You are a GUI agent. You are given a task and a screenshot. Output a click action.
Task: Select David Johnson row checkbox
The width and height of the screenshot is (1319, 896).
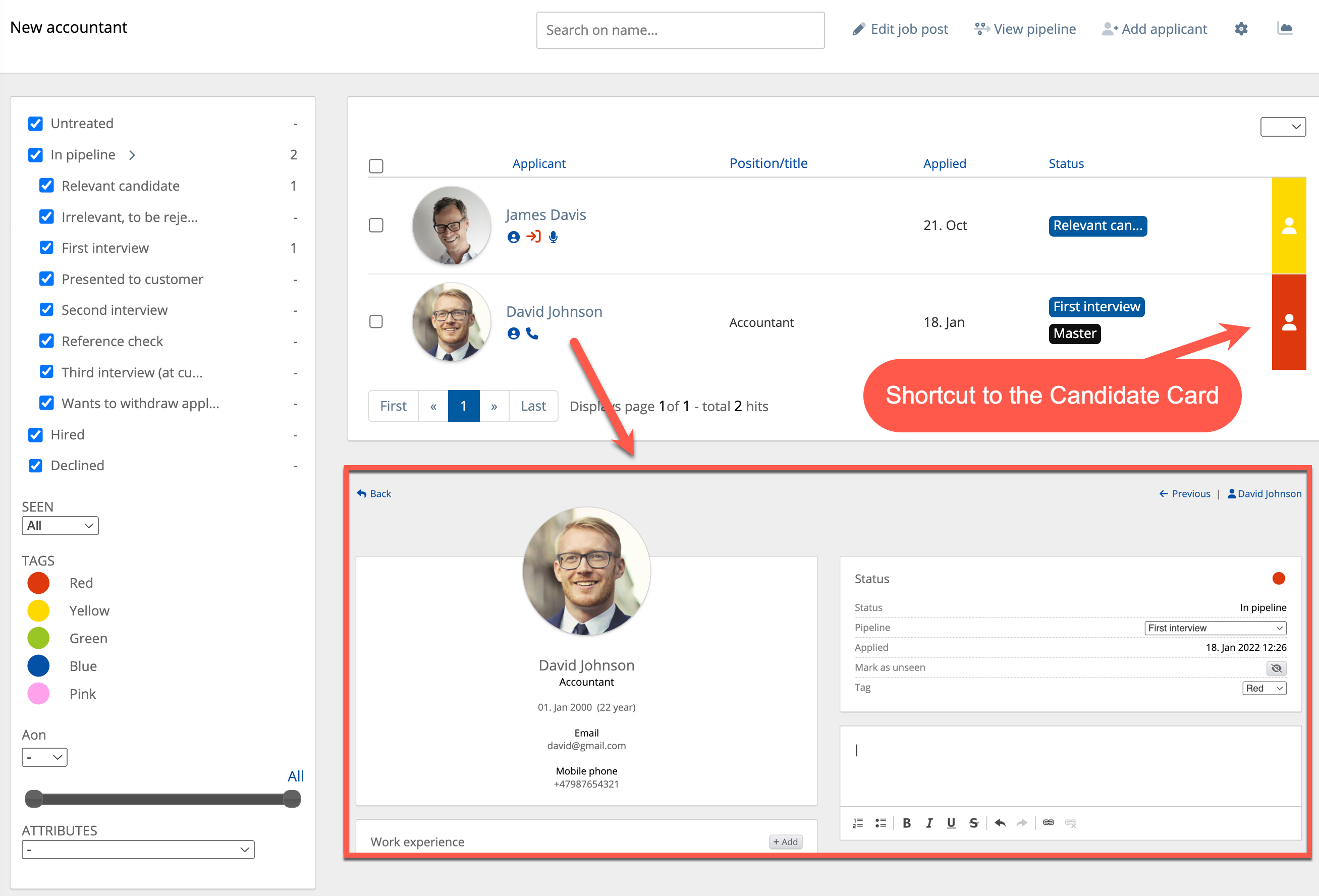point(376,322)
